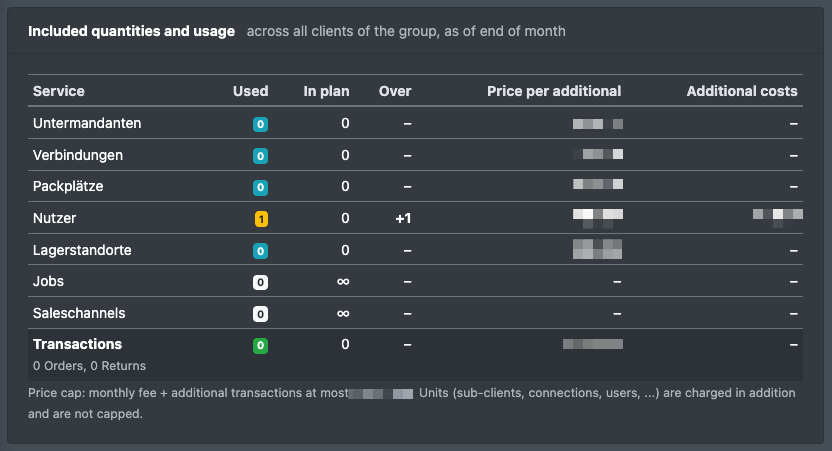Click the In plan value for Transactions
Viewport: 832px width, 451px height.
point(345,344)
